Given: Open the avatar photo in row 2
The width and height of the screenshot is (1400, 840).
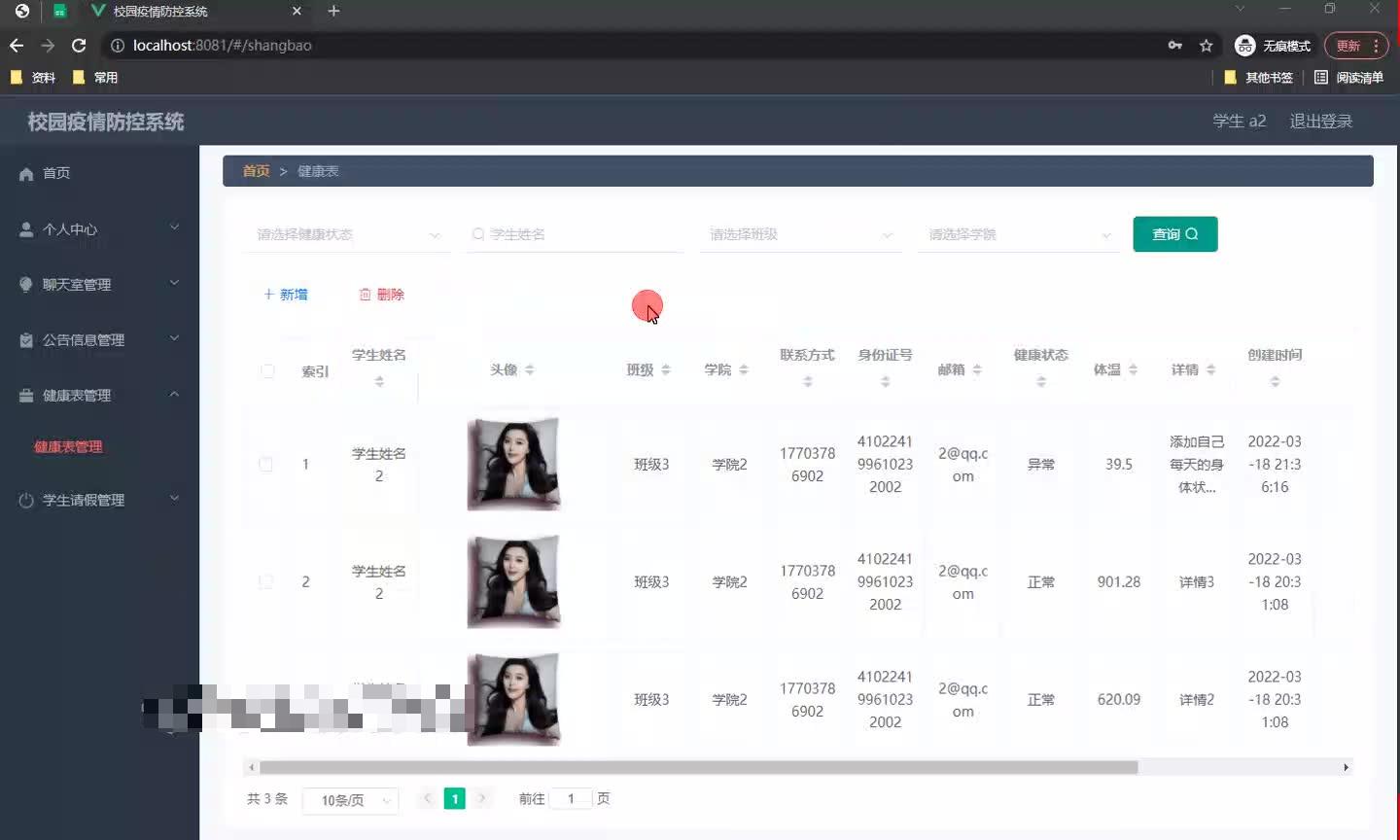Looking at the screenshot, I should [514, 581].
